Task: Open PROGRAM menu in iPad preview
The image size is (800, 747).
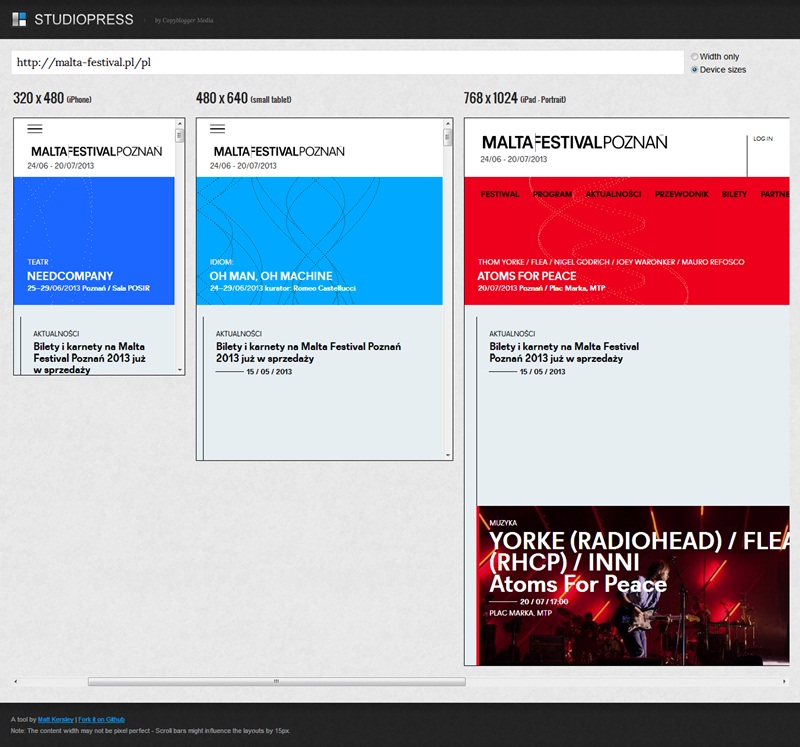Action: (x=552, y=194)
